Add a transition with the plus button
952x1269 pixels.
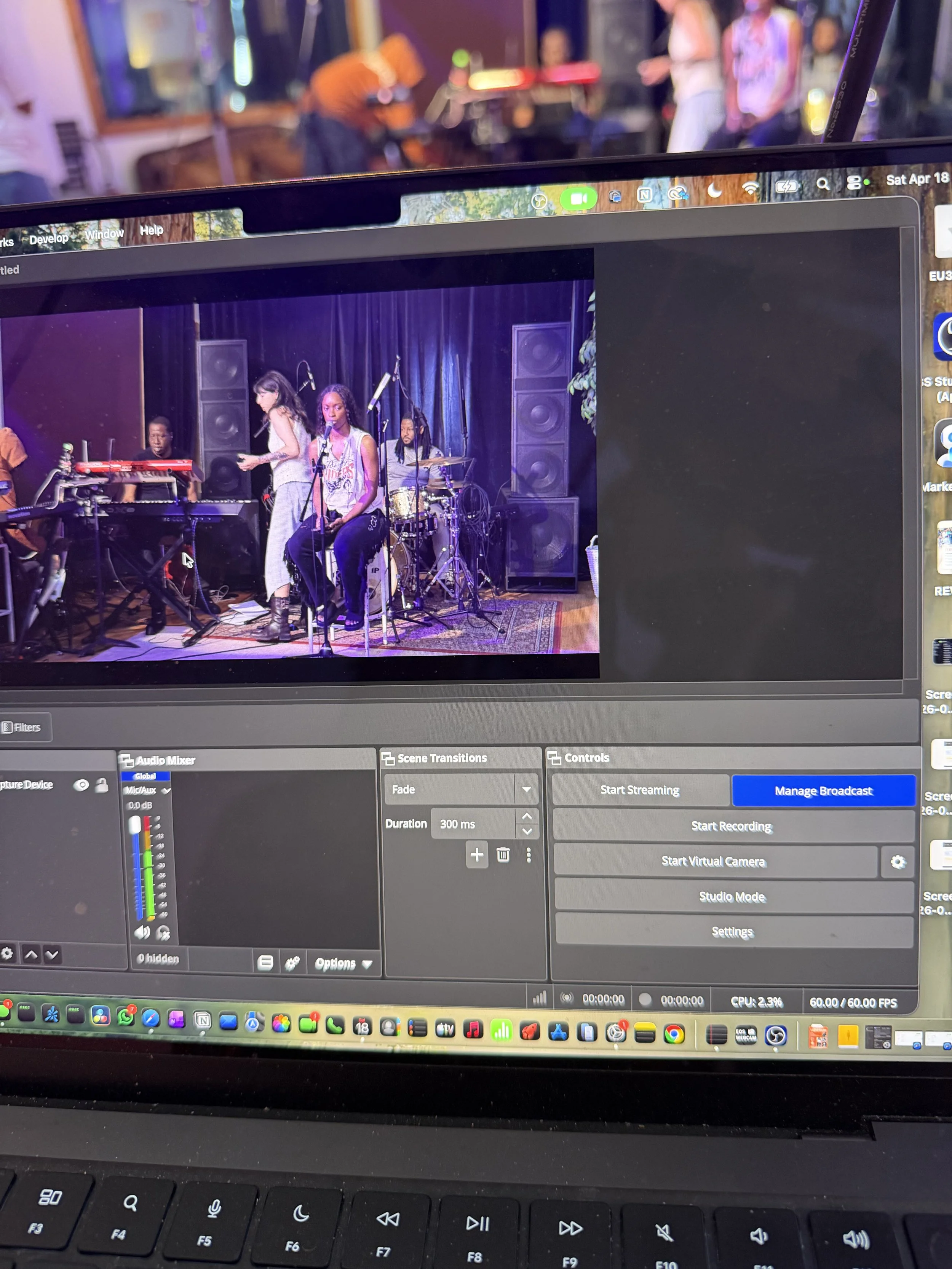click(x=477, y=855)
